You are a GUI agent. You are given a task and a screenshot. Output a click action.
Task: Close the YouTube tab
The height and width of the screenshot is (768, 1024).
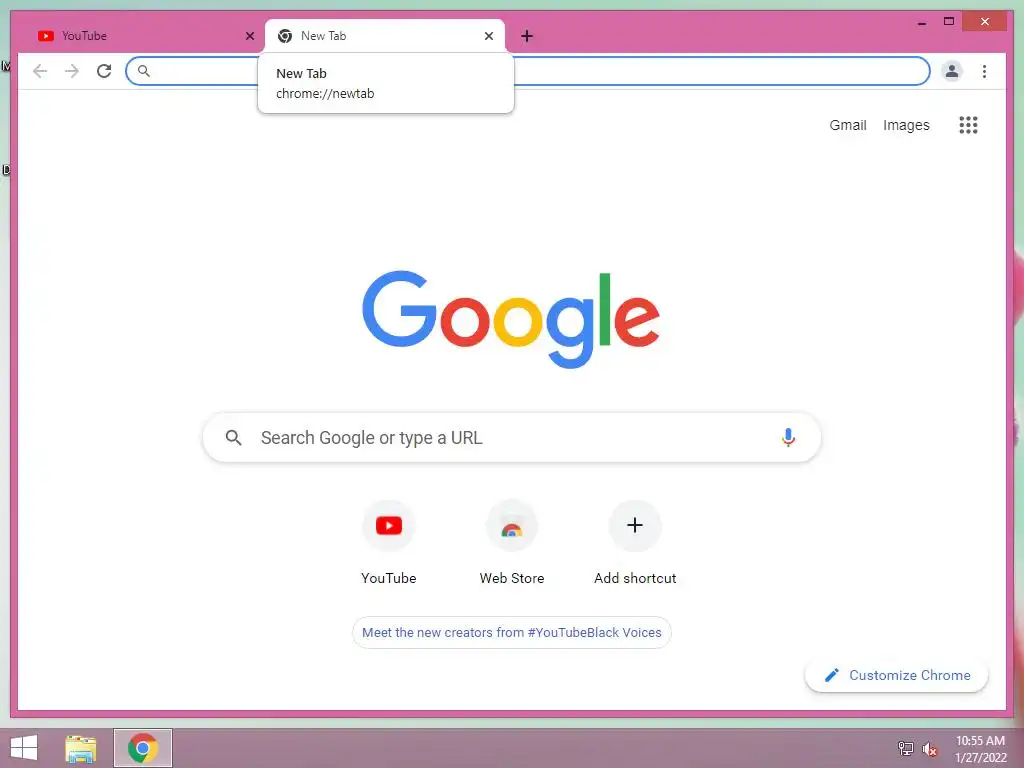click(249, 36)
